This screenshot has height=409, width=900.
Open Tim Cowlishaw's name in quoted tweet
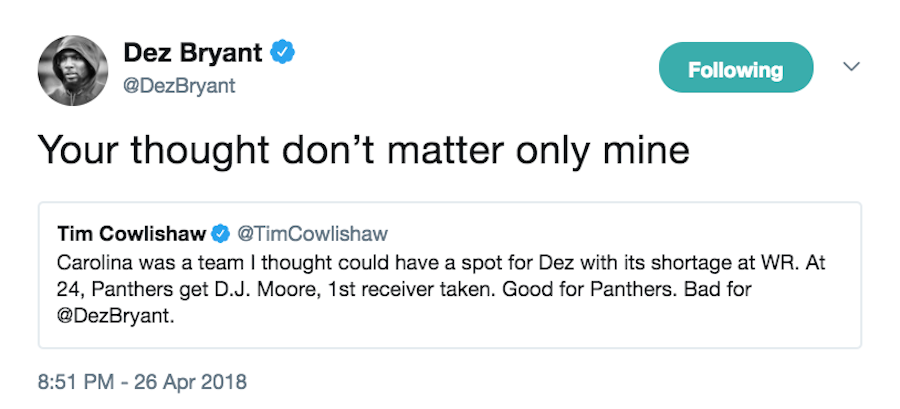pyautogui.click(x=131, y=234)
